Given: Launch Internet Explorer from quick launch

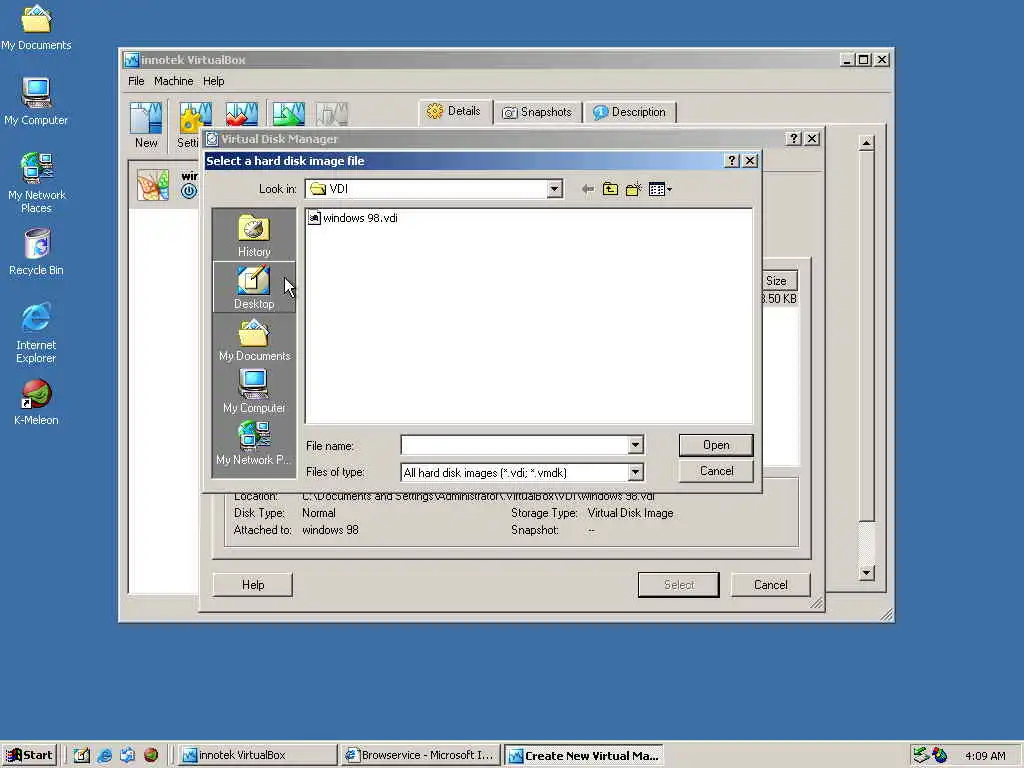Looking at the screenshot, I should 104,755.
